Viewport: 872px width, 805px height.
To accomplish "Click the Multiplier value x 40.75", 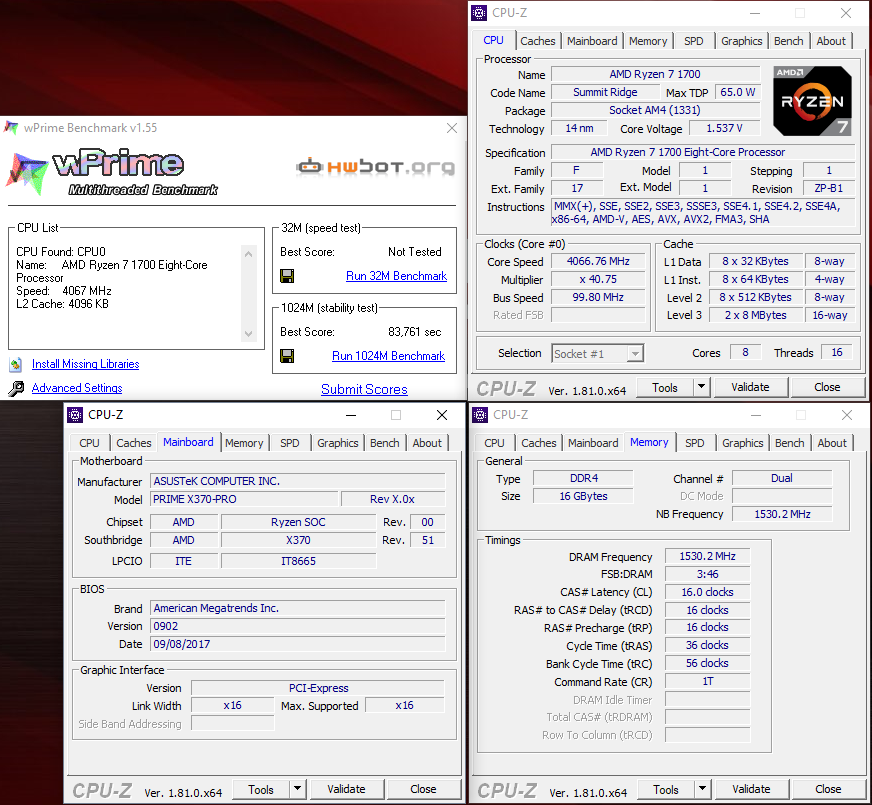I will [x=598, y=280].
